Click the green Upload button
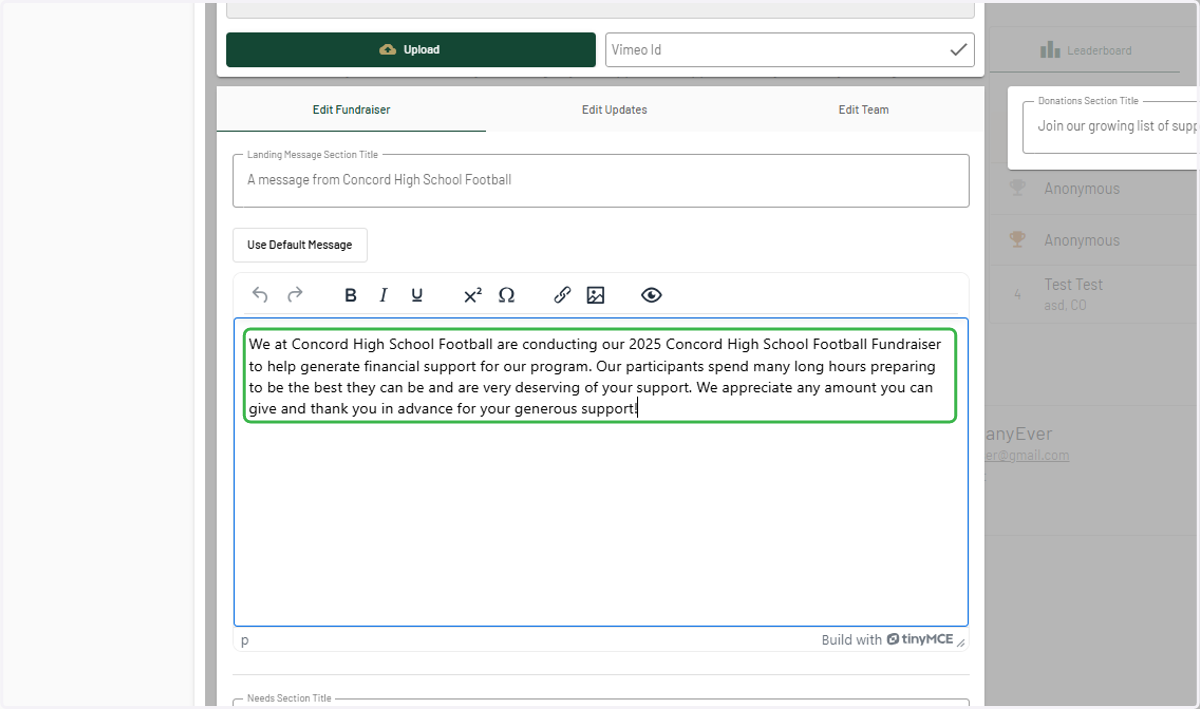Image resolution: width=1200 pixels, height=709 pixels. pyautogui.click(x=410, y=50)
